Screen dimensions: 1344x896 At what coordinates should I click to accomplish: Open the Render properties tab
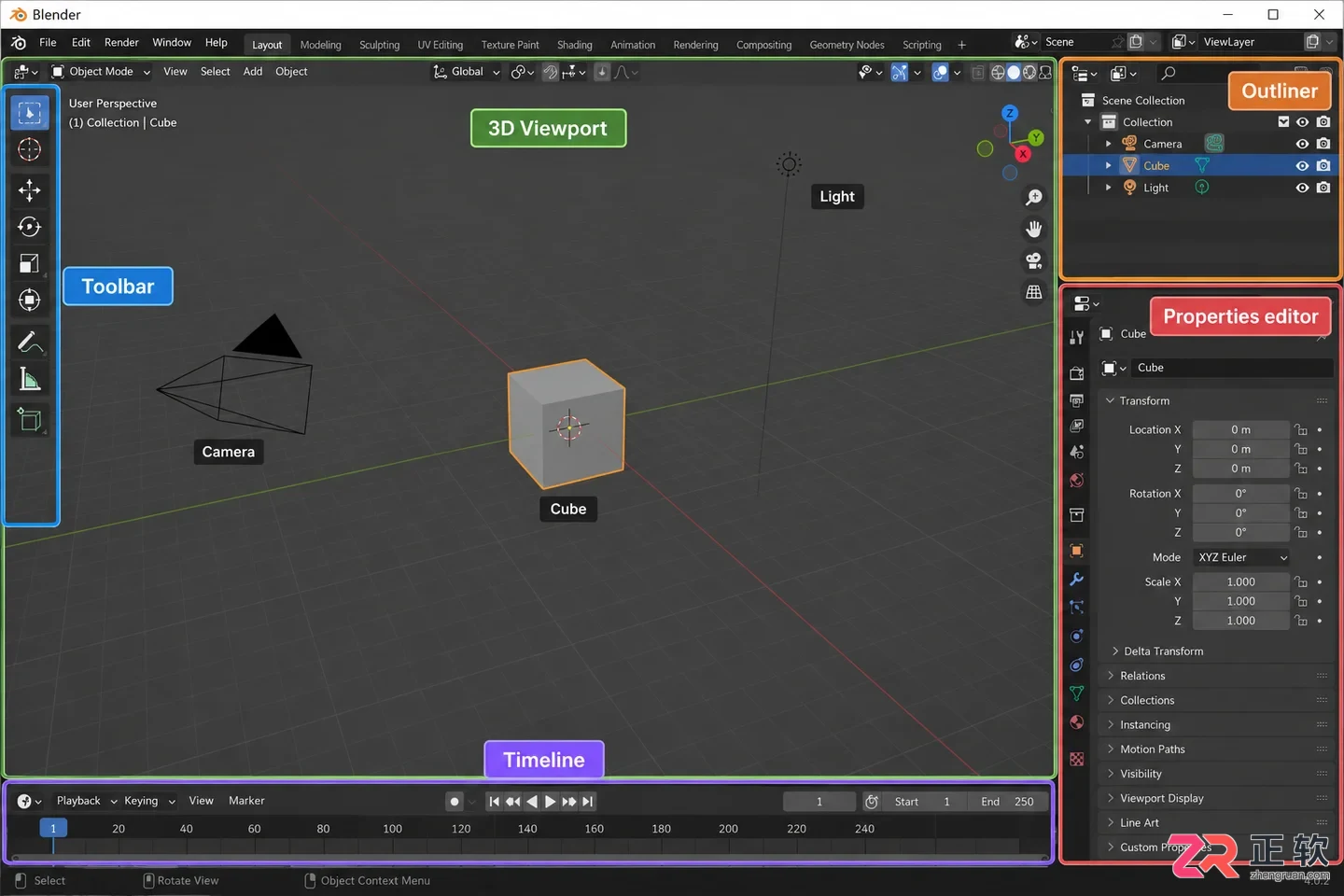(1077, 372)
